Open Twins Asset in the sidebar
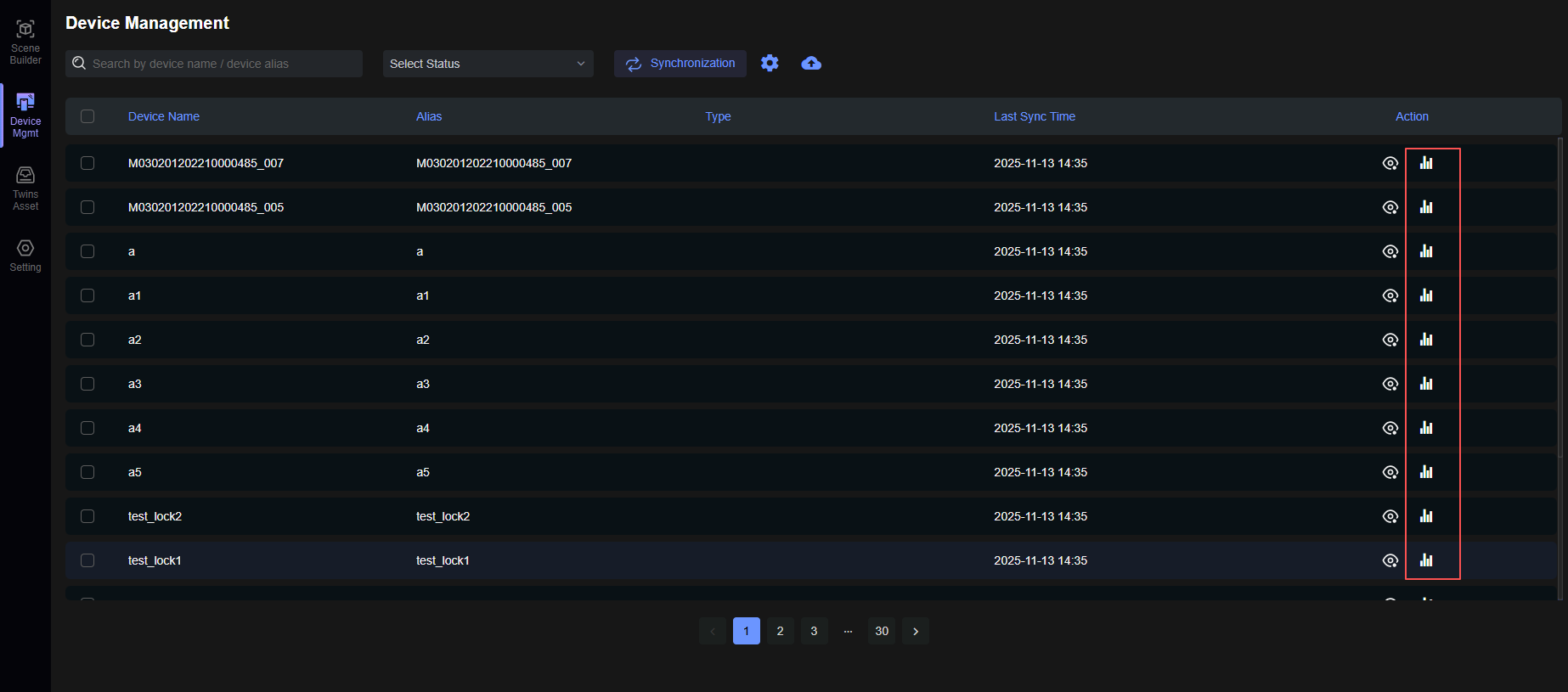 point(25,188)
